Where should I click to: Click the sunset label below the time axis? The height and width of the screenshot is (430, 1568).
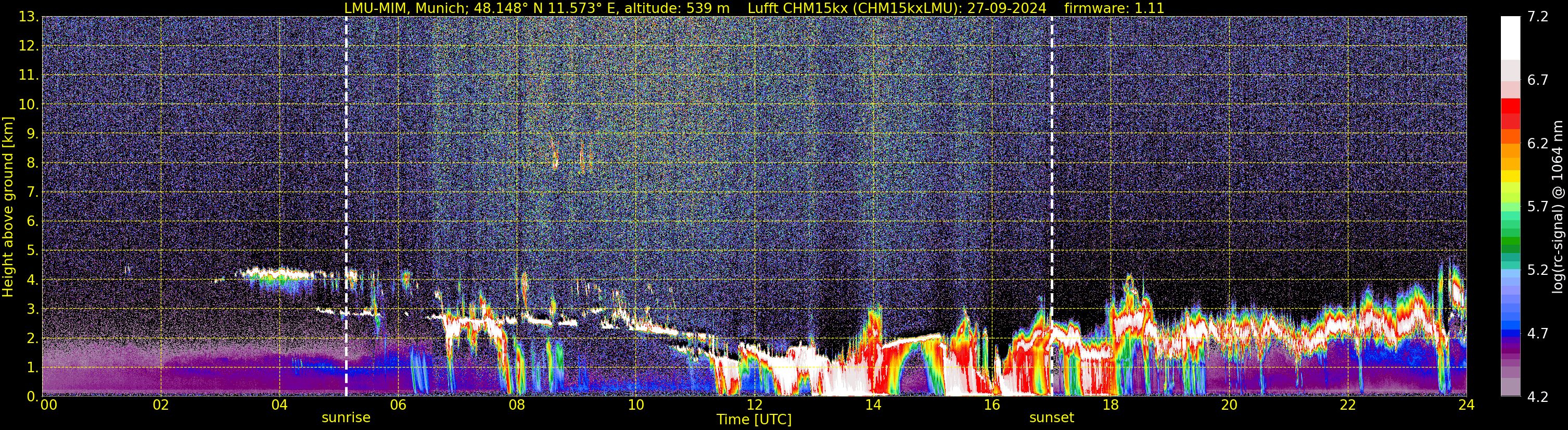point(1051,418)
